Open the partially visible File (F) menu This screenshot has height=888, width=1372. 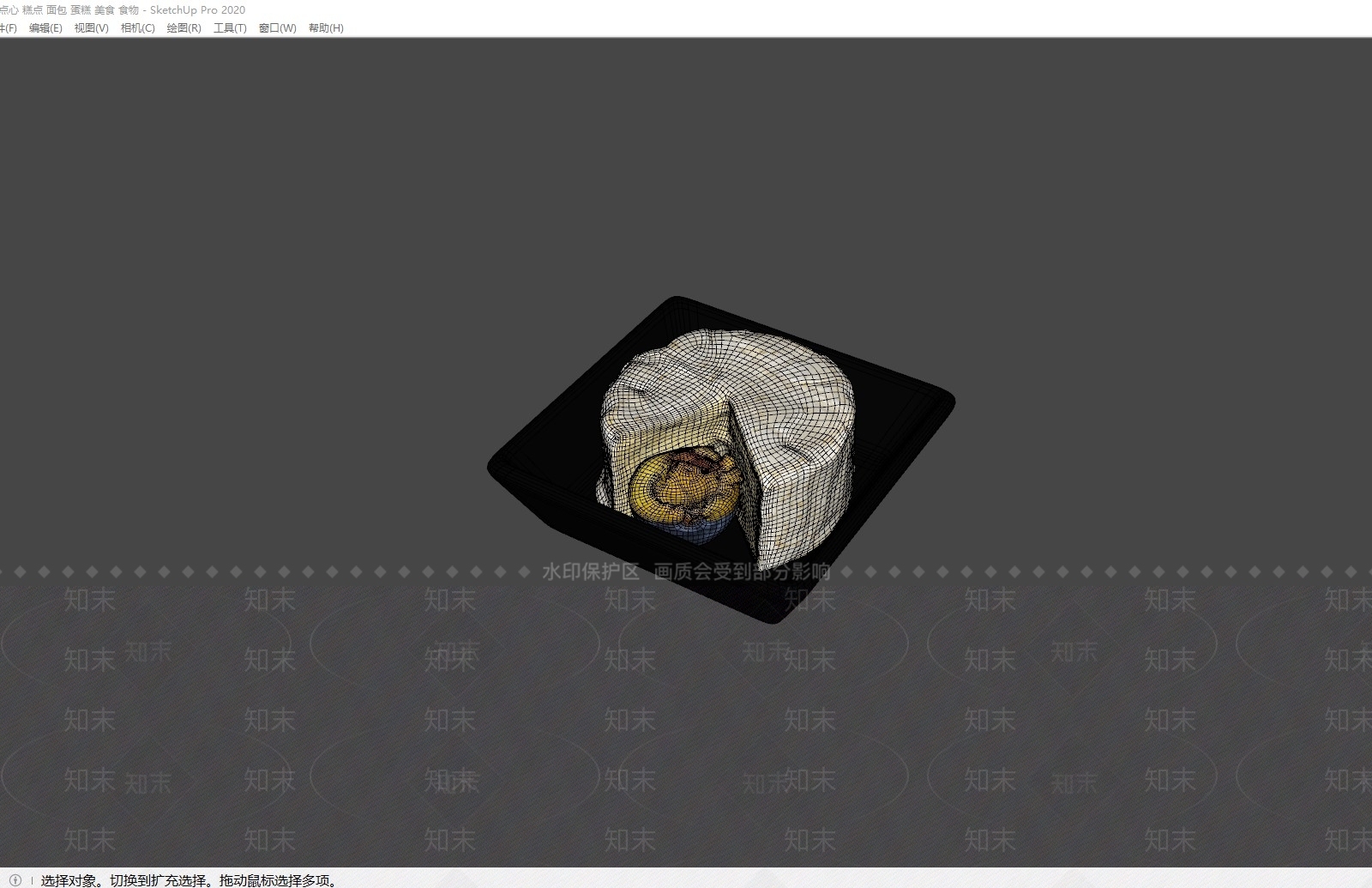[x=8, y=27]
